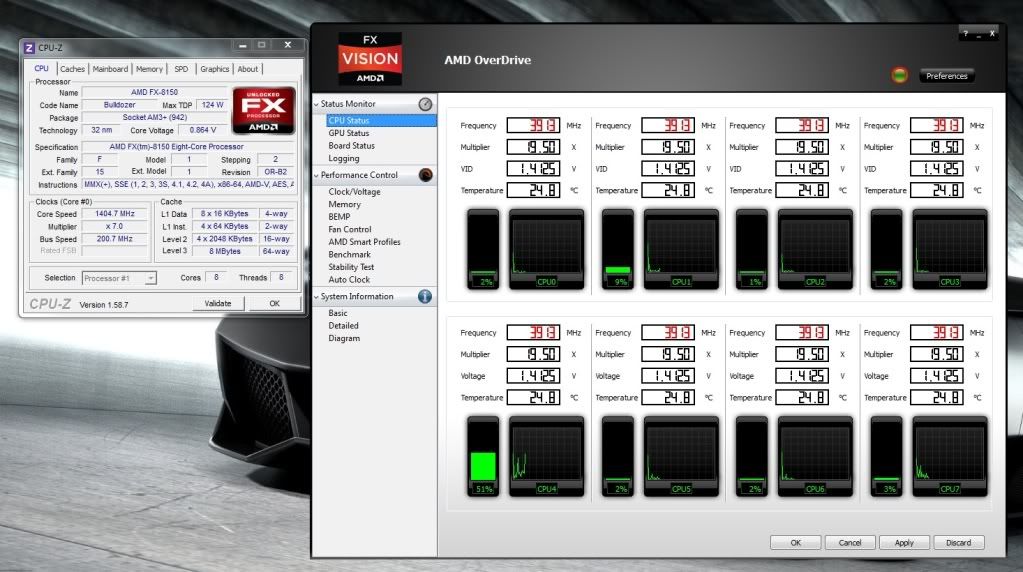Click the AMD FX-8150 name field
This screenshot has width=1023, height=572.
pyautogui.click(x=154, y=93)
